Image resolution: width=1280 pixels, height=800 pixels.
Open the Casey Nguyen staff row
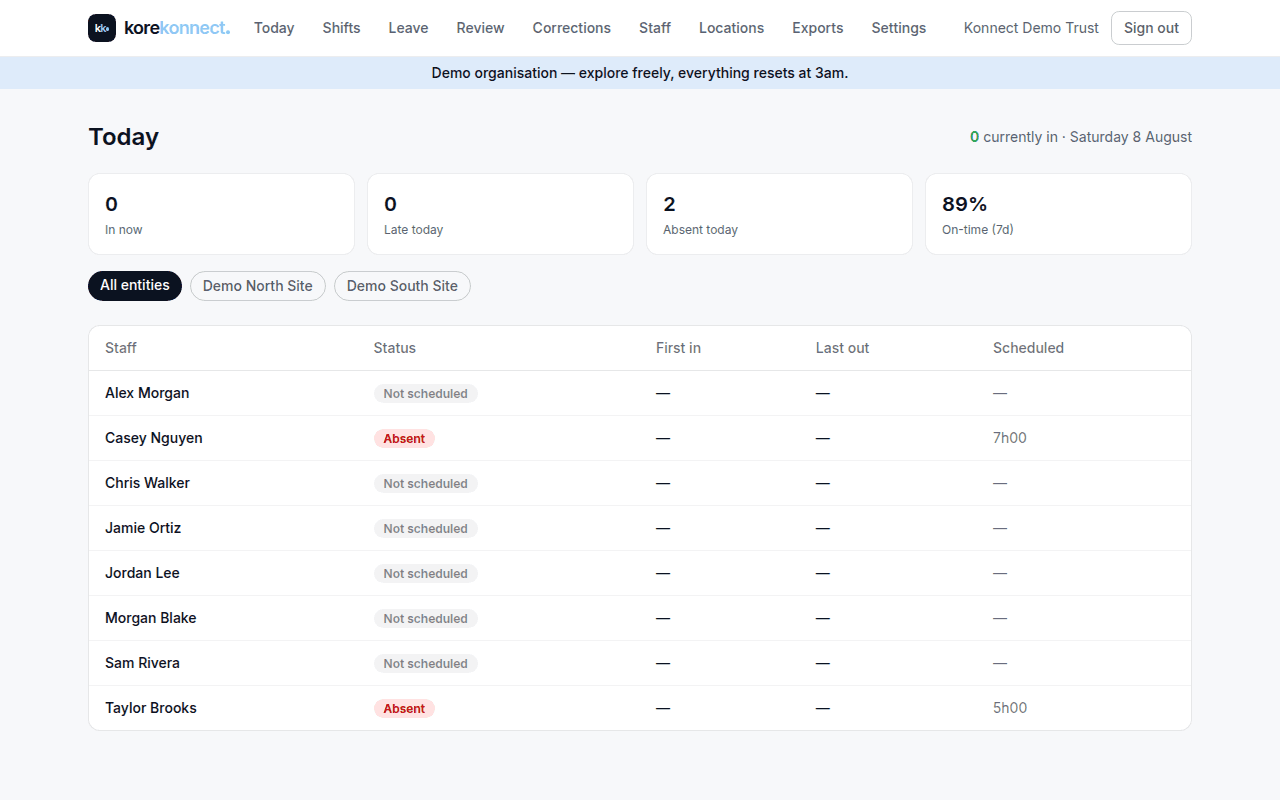[640, 438]
